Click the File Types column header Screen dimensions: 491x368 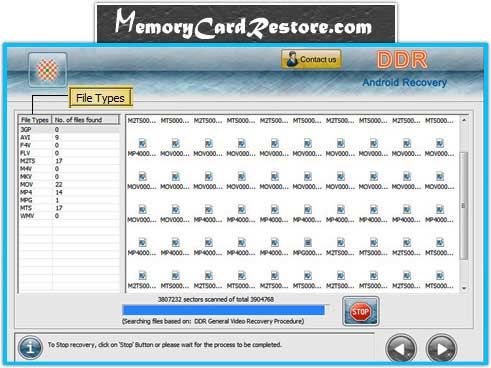pyautogui.click(x=35, y=120)
